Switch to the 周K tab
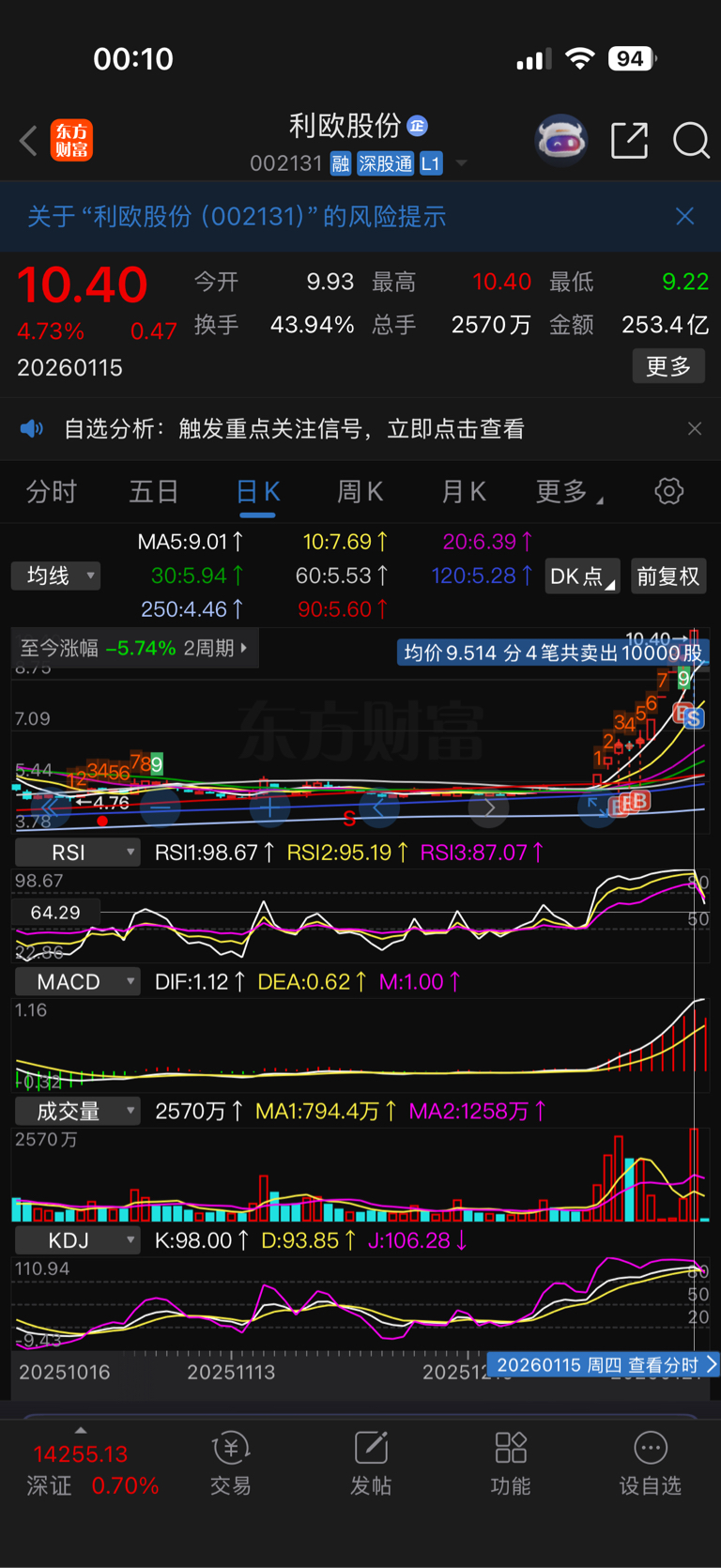 (360, 491)
